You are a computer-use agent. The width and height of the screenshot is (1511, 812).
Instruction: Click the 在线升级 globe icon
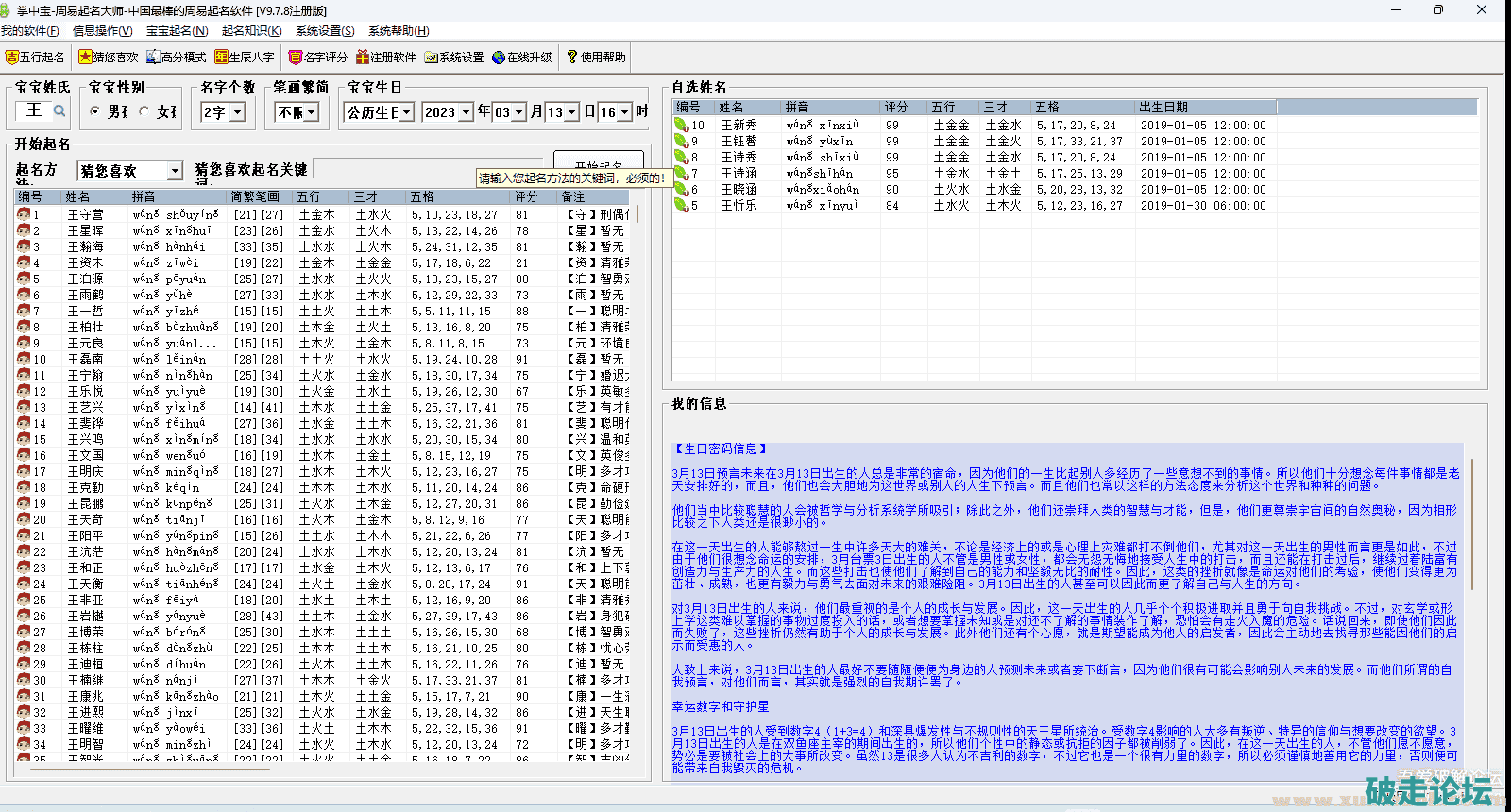pyautogui.click(x=499, y=58)
